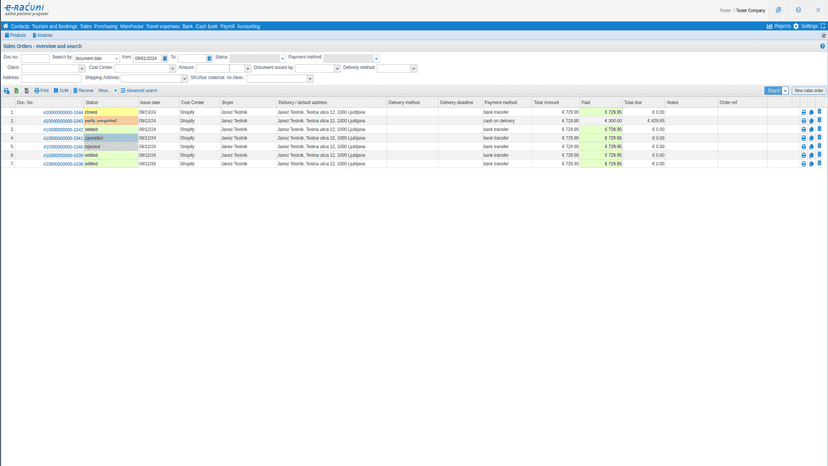Click the SUM toolbar button
828x466 pixels.
point(61,91)
